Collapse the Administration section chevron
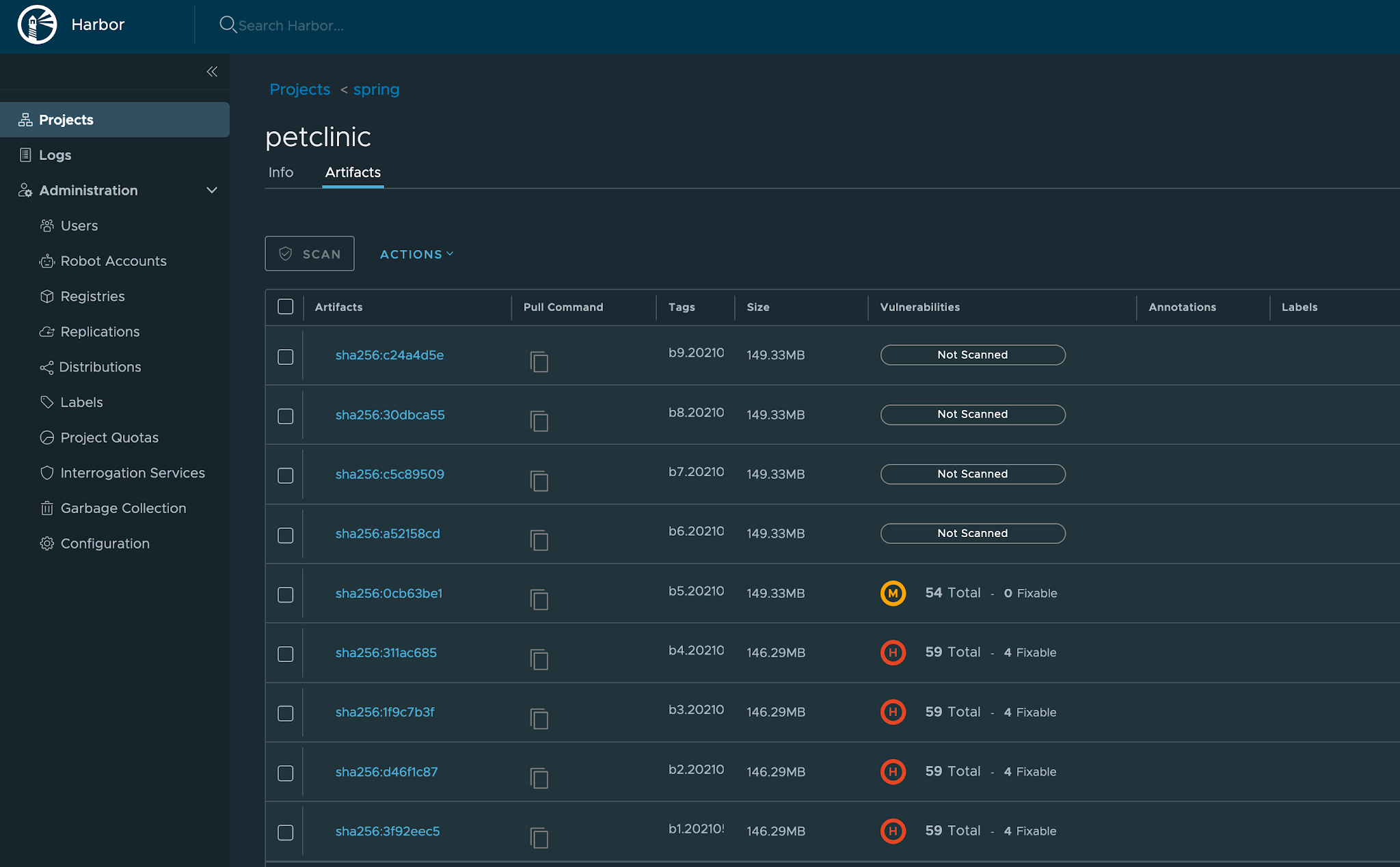The height and width of the screenshot is (867, 1400). click(212, 191)
